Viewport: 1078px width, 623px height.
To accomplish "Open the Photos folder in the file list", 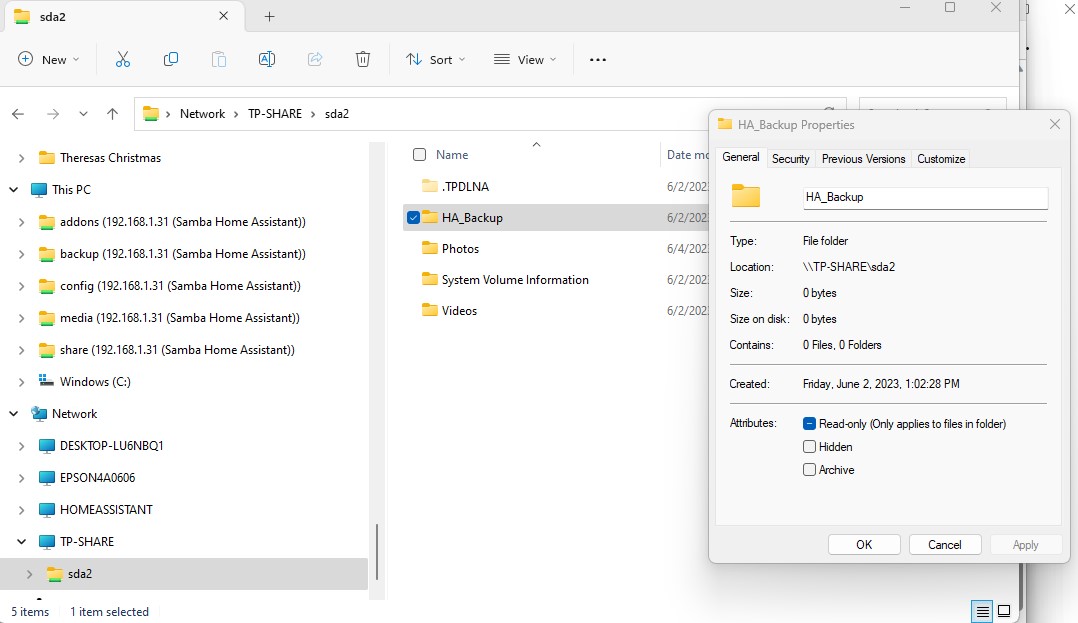I will pyautogui.click(x=460, y=248).
